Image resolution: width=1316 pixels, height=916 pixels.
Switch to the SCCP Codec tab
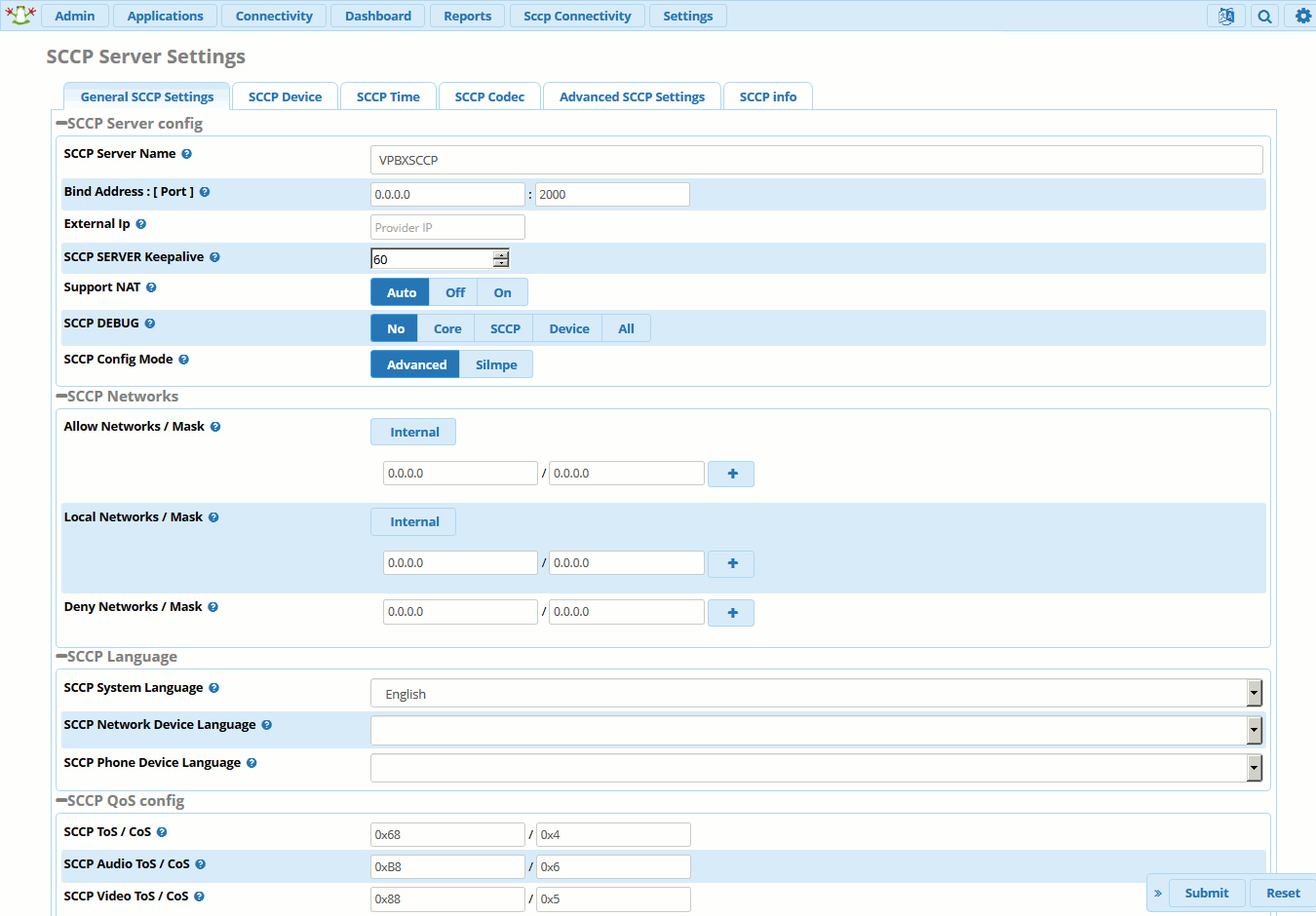point(489,96)
